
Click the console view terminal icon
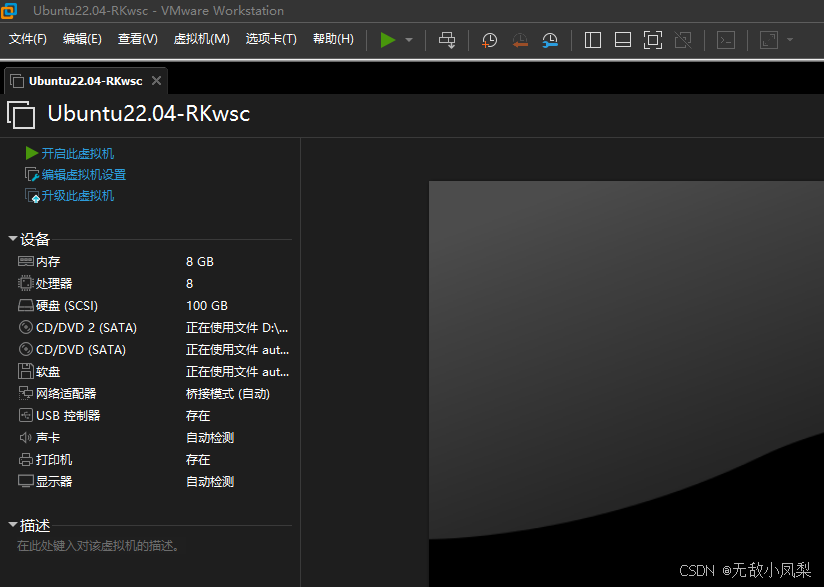(x=726, y=40)
